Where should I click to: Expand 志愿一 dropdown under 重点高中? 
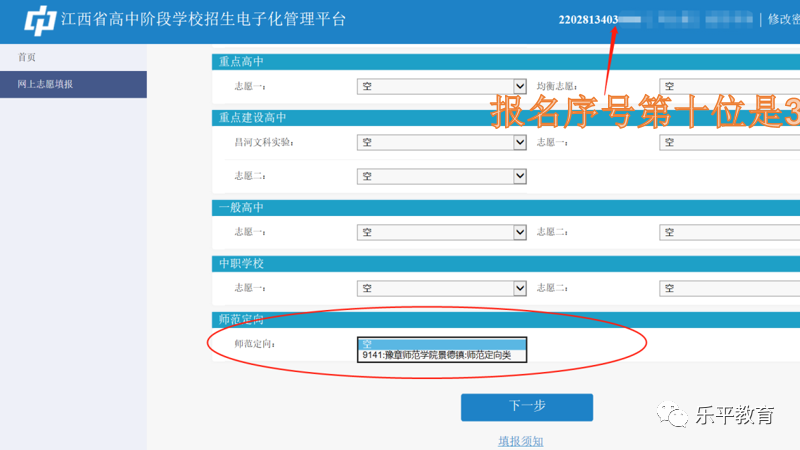click(x=441, y=87)
